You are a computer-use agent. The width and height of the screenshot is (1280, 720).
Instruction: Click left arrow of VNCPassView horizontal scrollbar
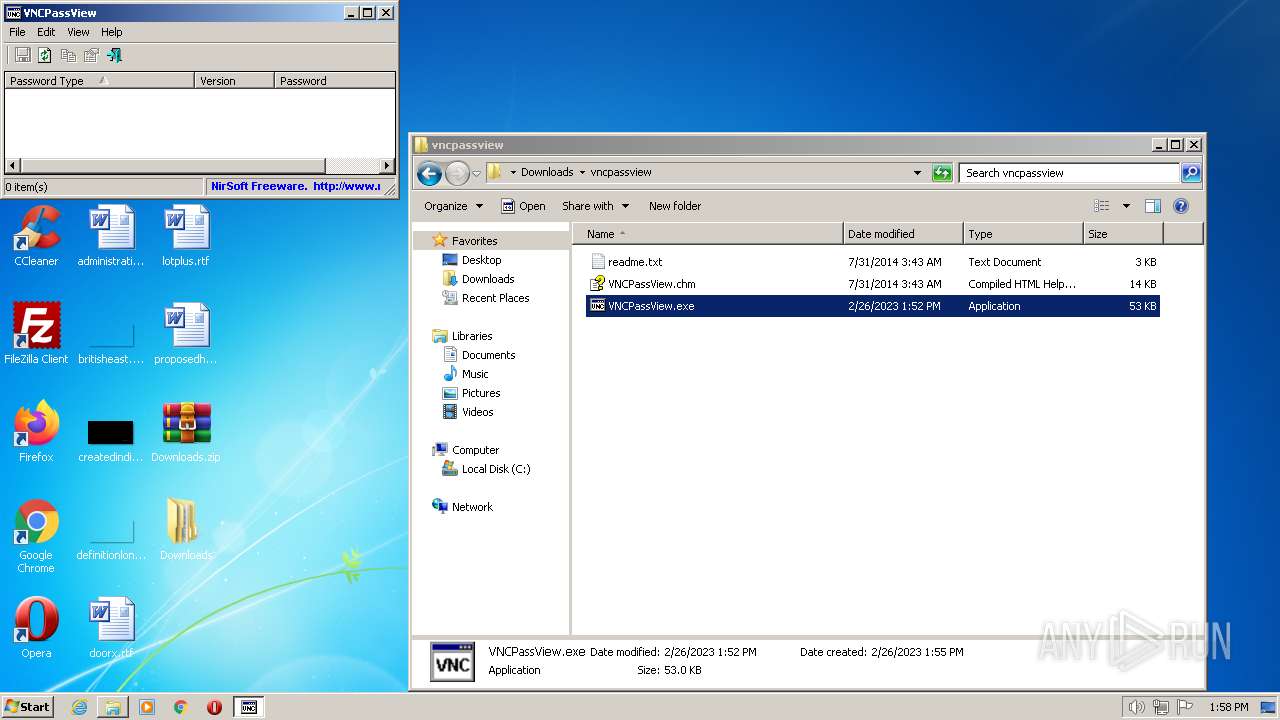point(12,166)
